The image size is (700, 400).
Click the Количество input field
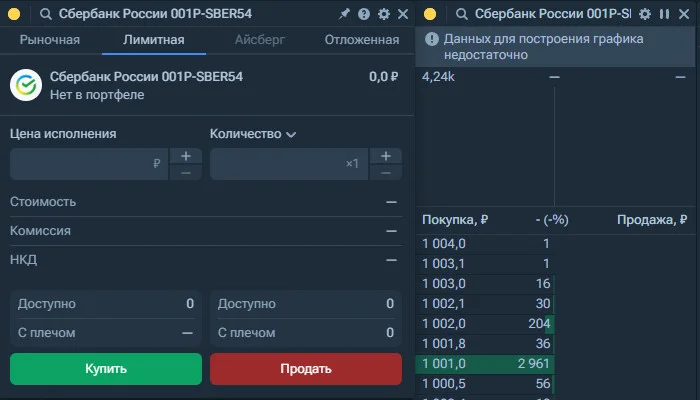(x=289, y=164)
